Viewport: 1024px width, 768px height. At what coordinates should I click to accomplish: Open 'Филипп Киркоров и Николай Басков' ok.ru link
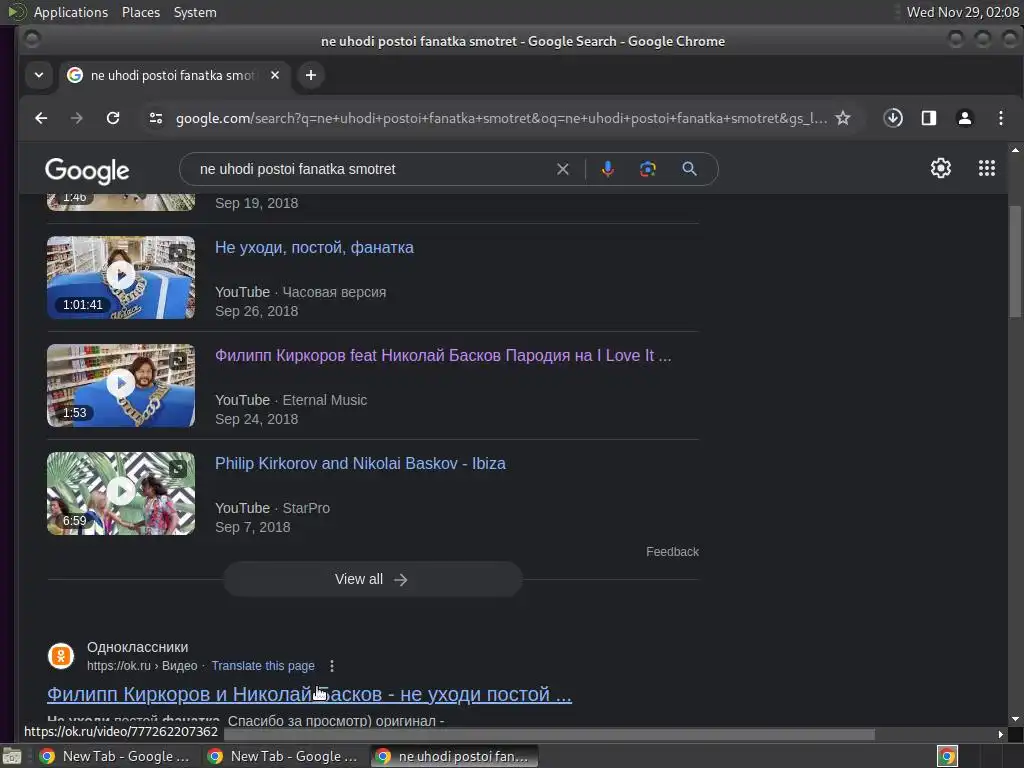pos(309,694)
